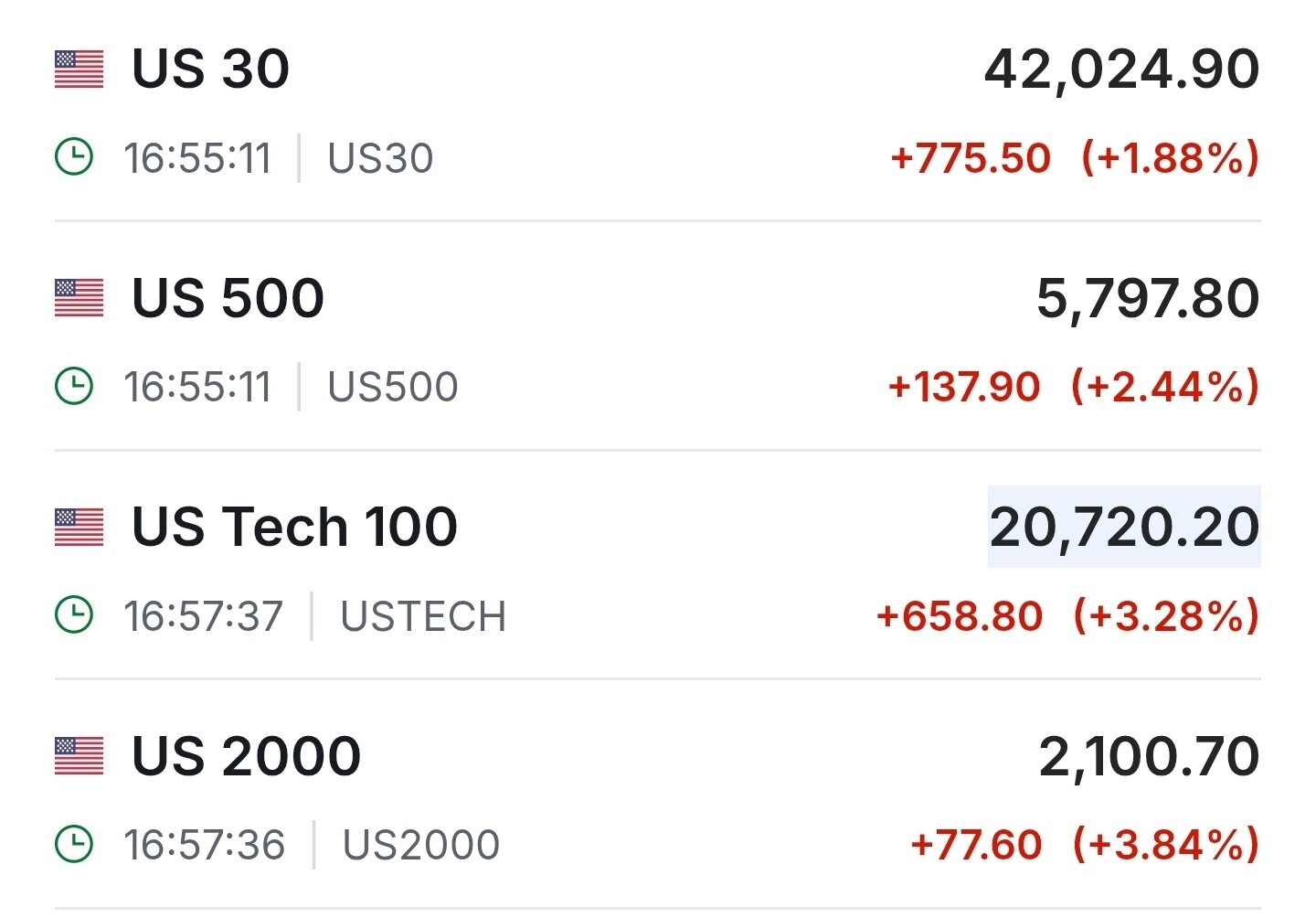The height and width of the screenshot is (918, 1316).
Task: Click the USTECH ticker symbol
Action: [x=423, y=616]
